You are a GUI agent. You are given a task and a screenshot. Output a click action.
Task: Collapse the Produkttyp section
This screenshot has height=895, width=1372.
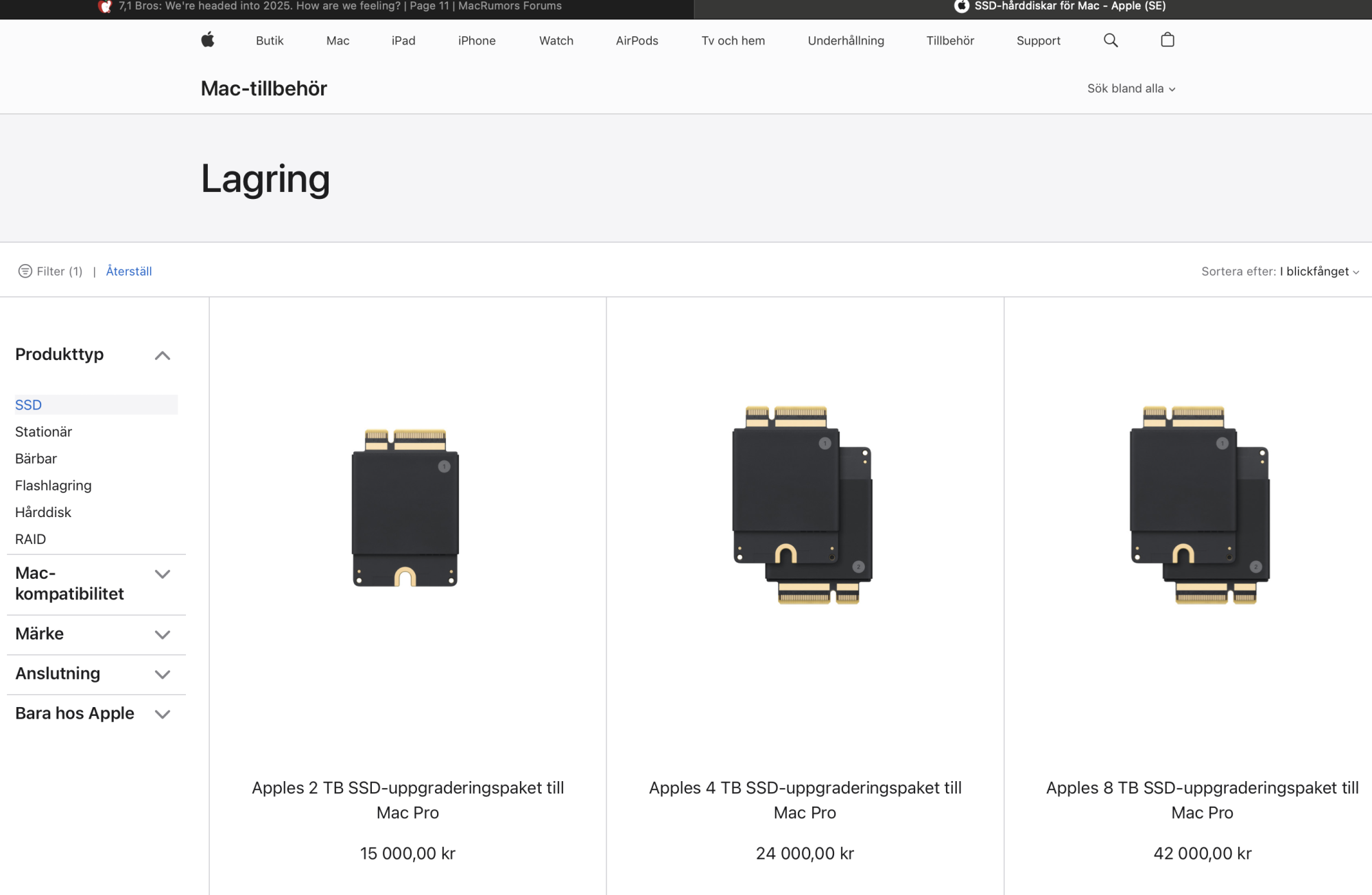pyautogui.click(x=93, y=355)
